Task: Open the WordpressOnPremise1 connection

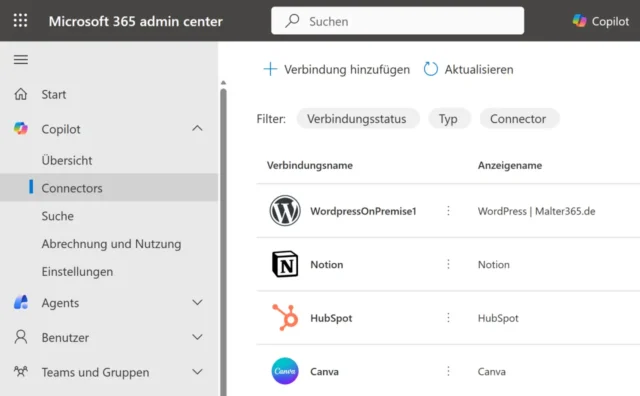Action: [363, 211]
